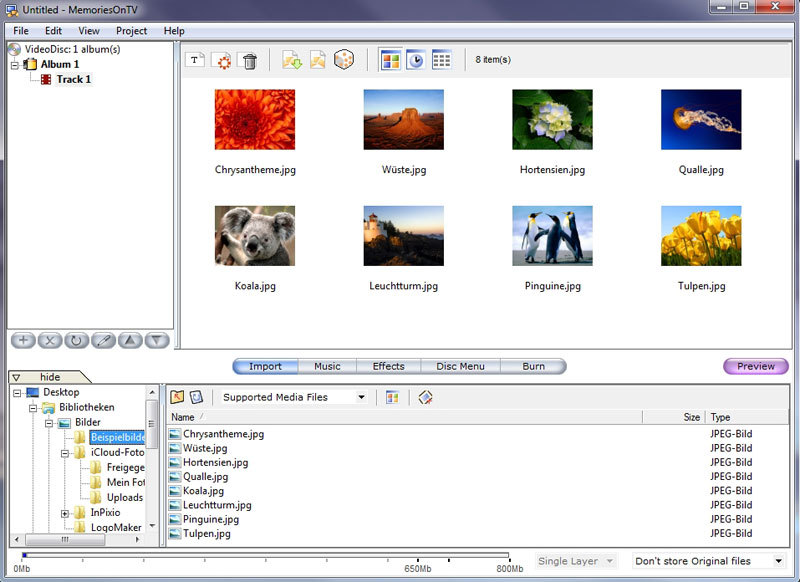Click the clock timing view icon
The width and height of the screenshot is (800, 582).
coord(415,60)
